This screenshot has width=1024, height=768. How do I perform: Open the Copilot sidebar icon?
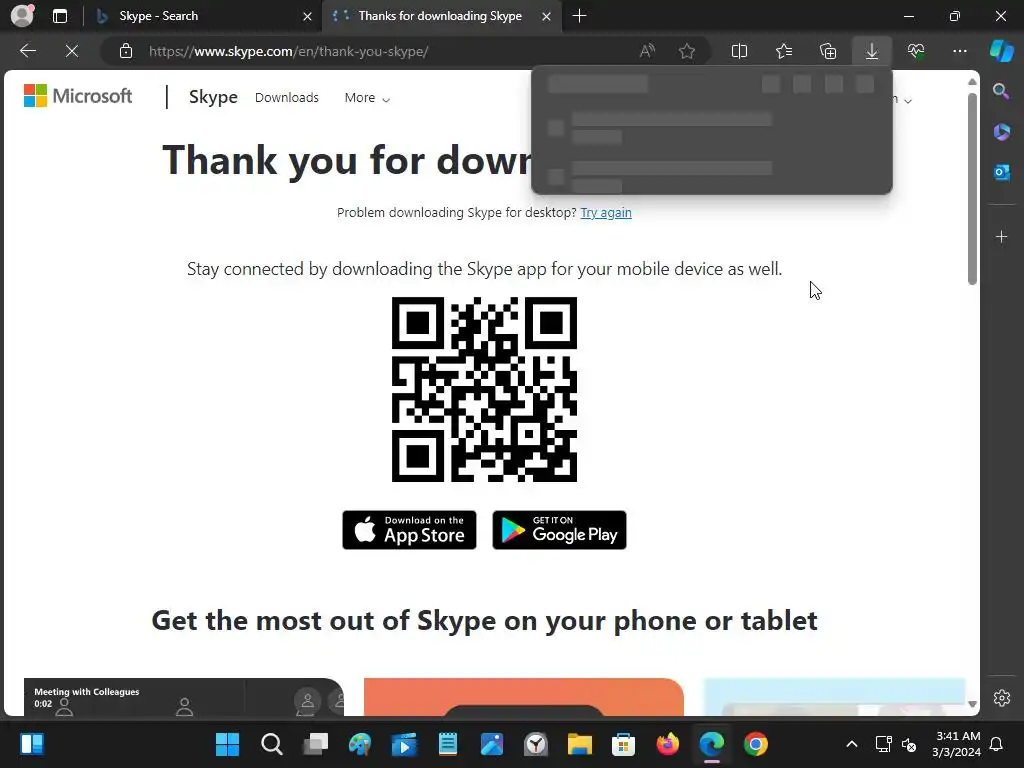coord(1001,50)
